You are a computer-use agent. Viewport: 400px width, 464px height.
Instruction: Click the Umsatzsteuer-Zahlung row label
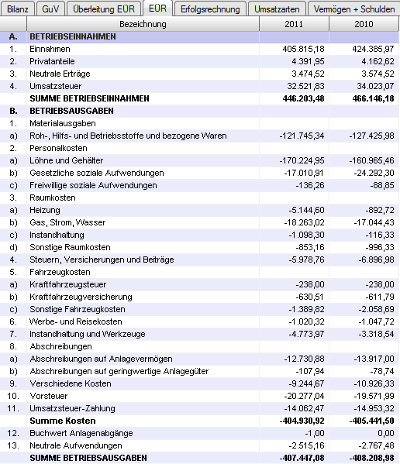click(x=72, y=408)
